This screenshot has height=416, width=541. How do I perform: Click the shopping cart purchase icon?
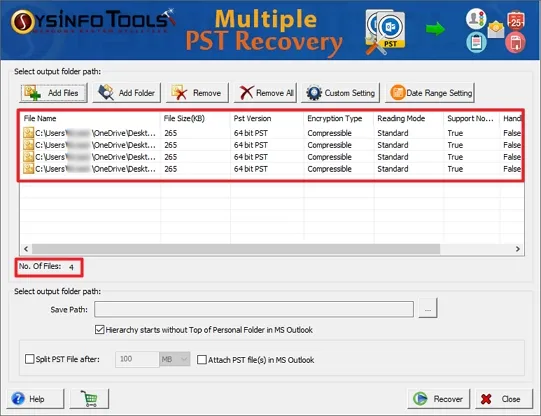(90, 399)
